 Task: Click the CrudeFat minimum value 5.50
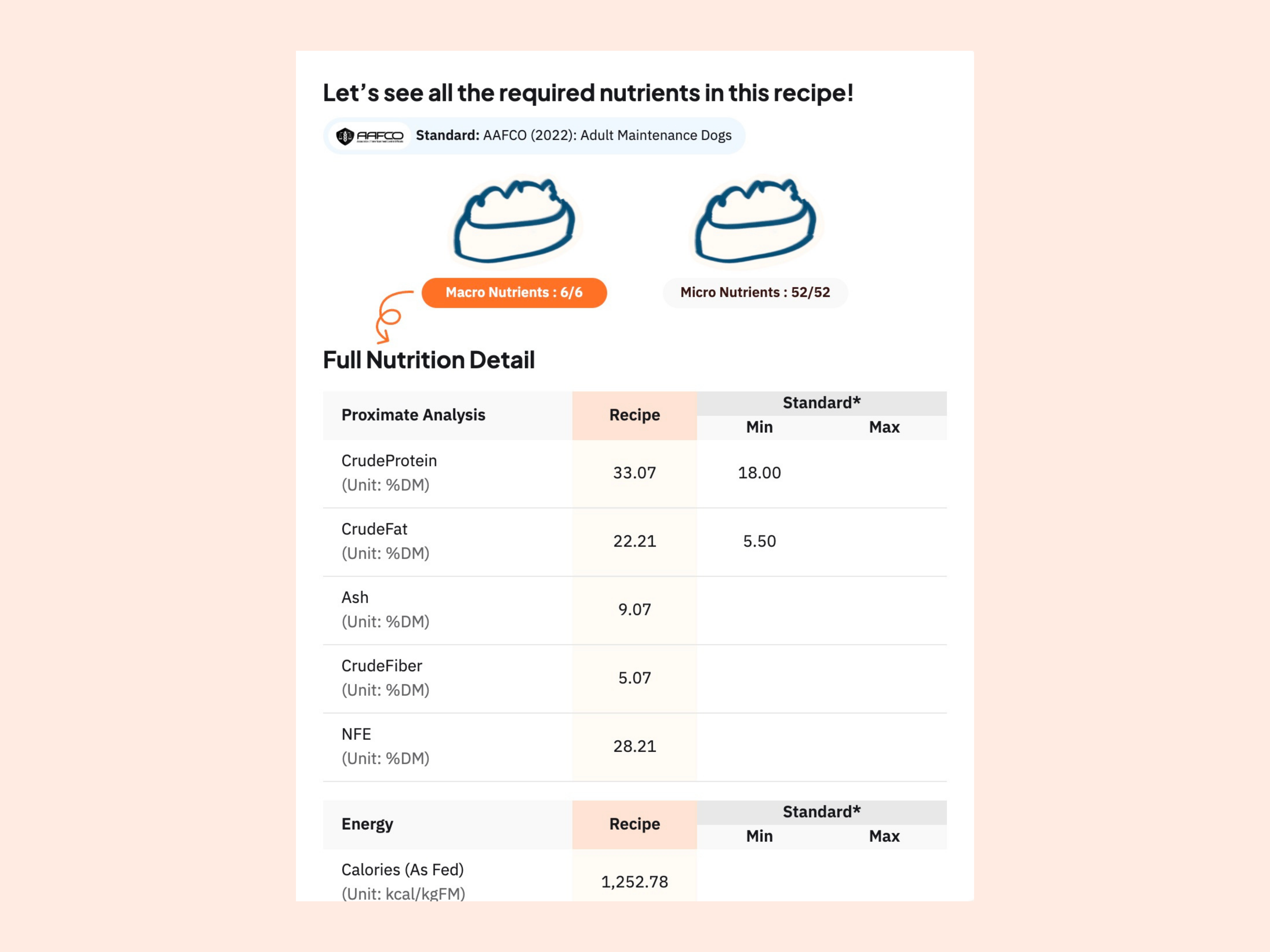pyautogui.click(x=759, y=541)
